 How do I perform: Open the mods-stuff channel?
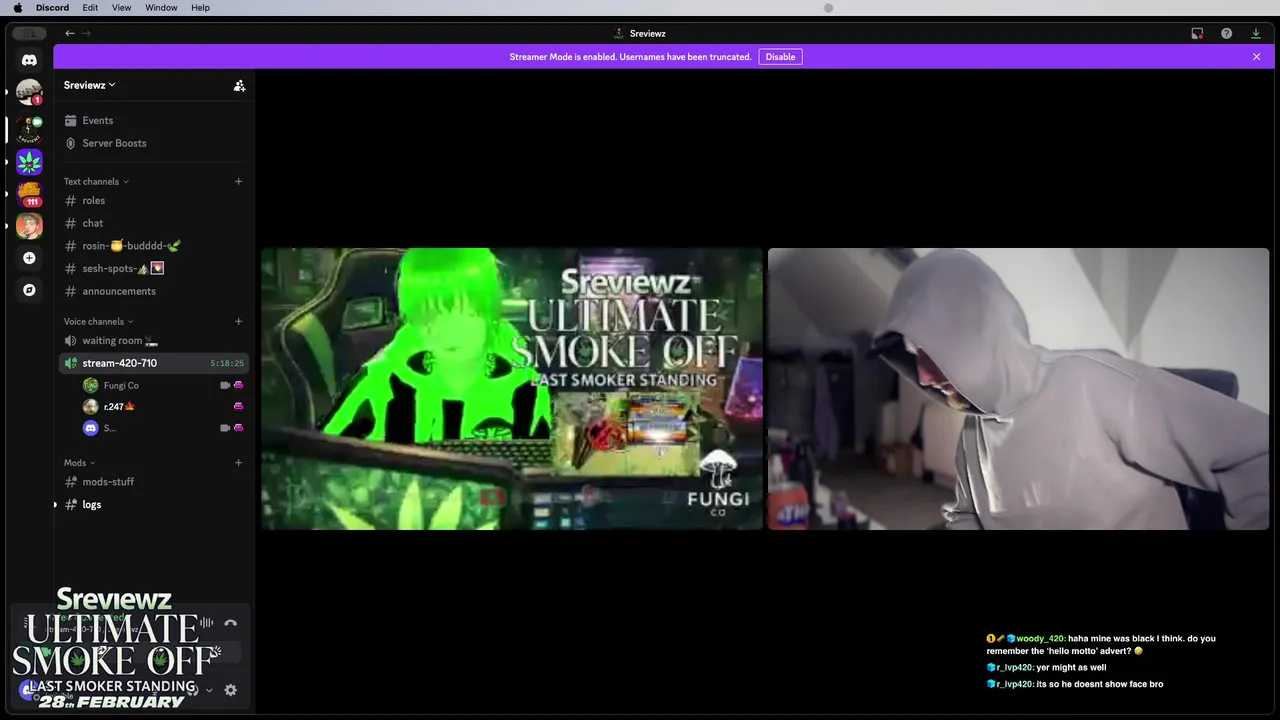tap(154, 482)
